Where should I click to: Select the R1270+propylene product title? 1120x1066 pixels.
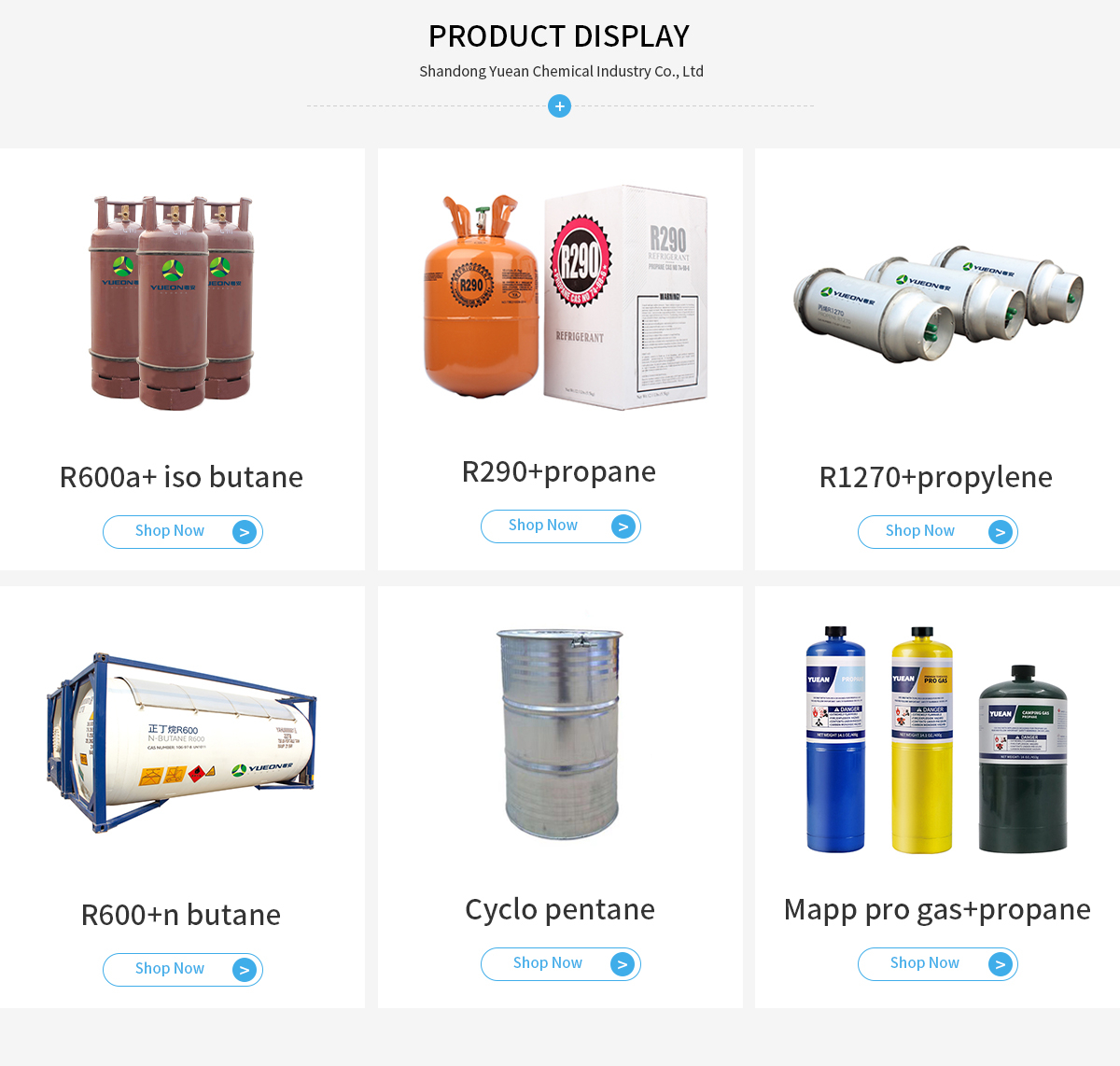pos(936,477)
